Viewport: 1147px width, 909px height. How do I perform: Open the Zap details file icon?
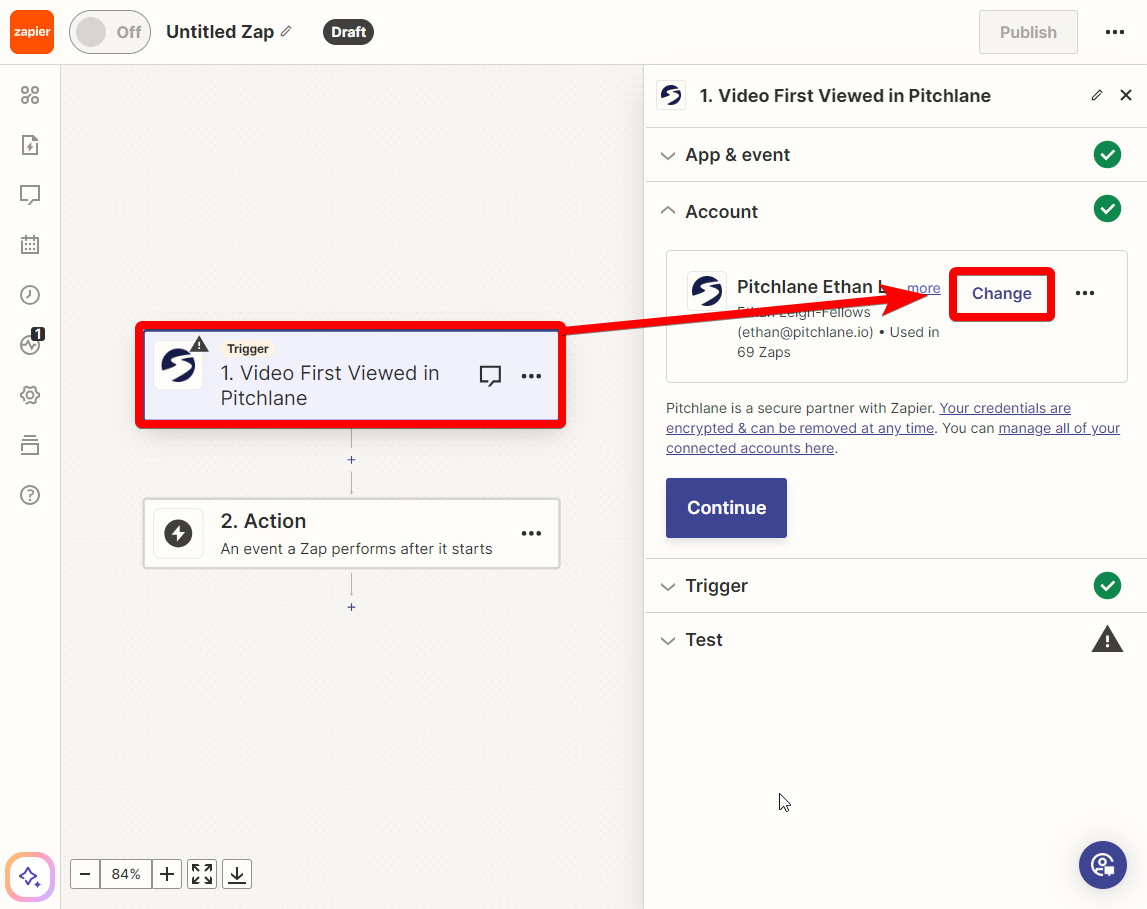point(30,145)
